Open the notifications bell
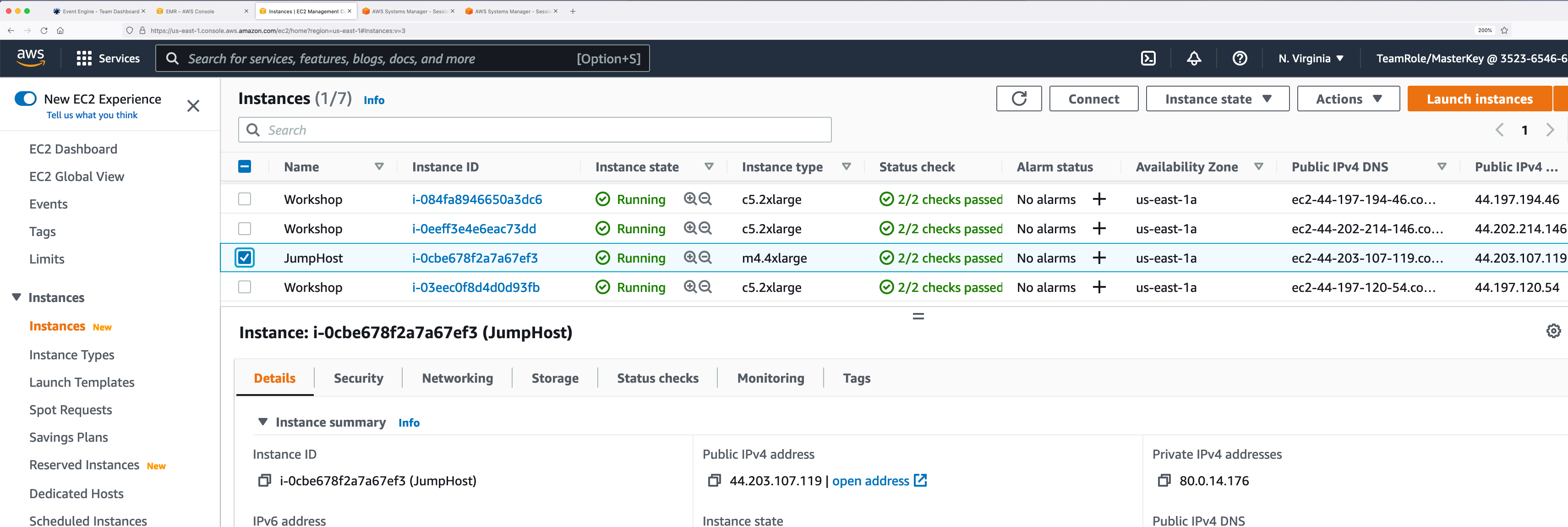This screenshot has width=1568, height=527. point(1194,59)
